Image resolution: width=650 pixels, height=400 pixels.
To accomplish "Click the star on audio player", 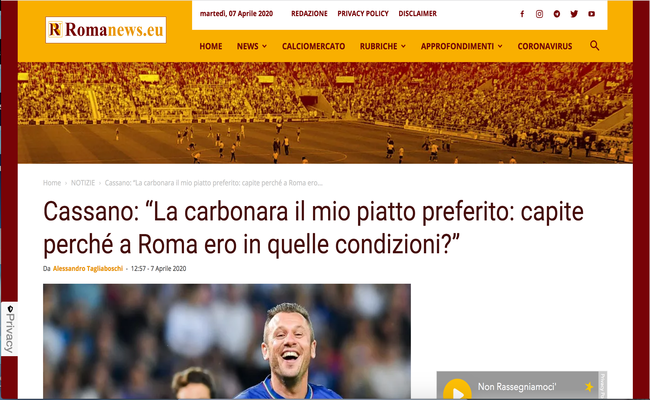I will [x=589, y=386].
